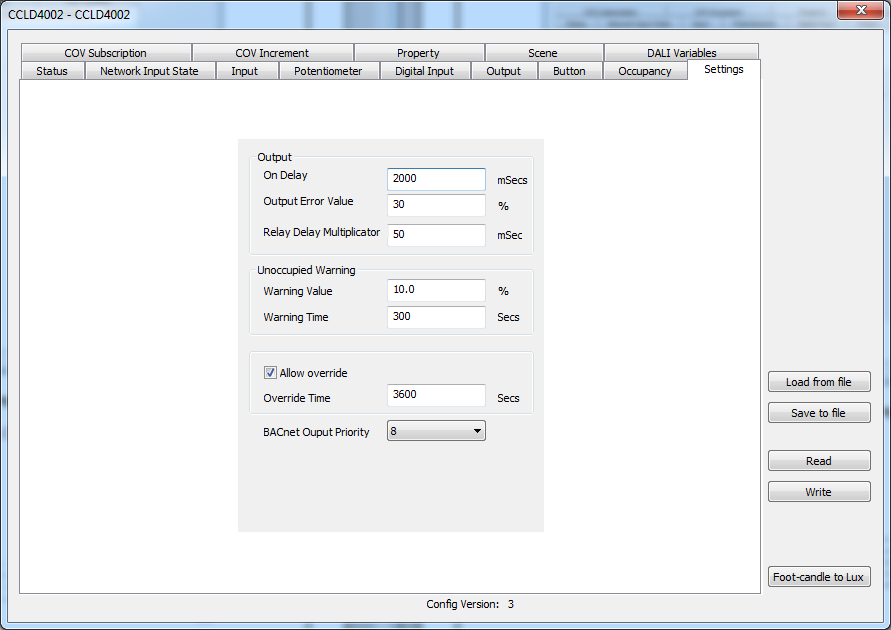Select the Property tab
891x630 pixels.
tap(419, 53)
